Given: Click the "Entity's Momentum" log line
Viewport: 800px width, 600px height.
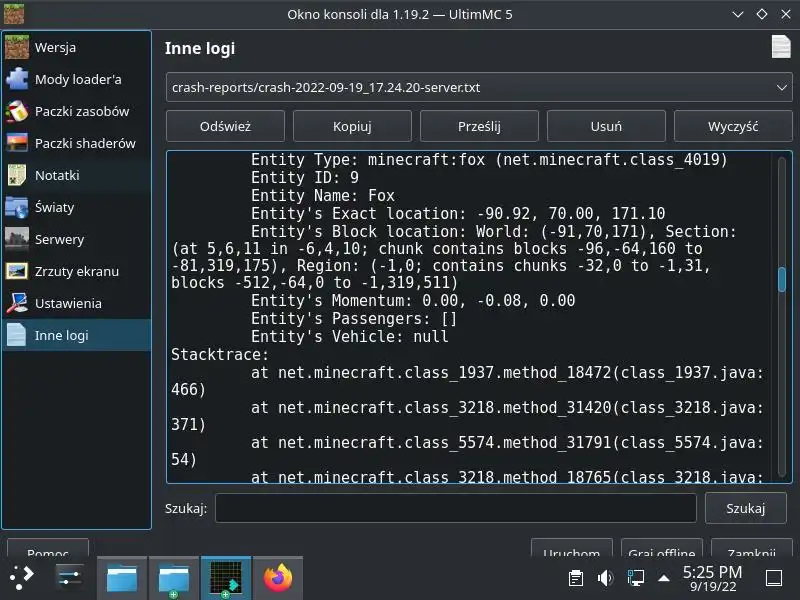Looking at the screenshot, I should (413, 301).
